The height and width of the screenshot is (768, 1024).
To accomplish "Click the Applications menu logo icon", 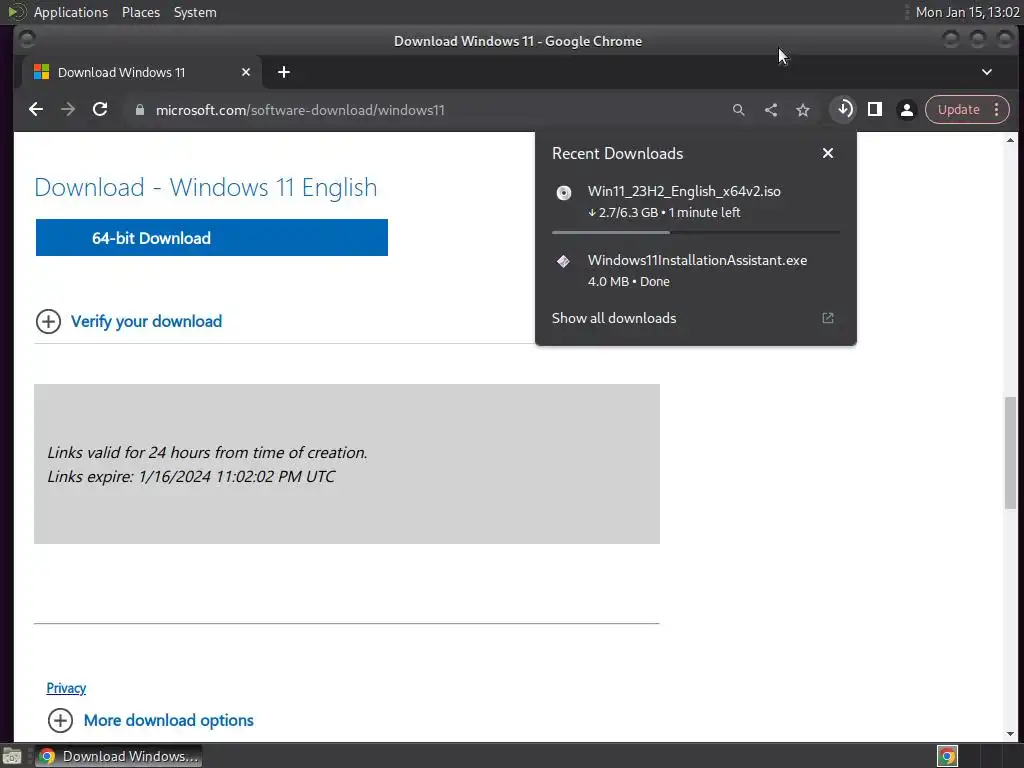I will coord(16,12).
